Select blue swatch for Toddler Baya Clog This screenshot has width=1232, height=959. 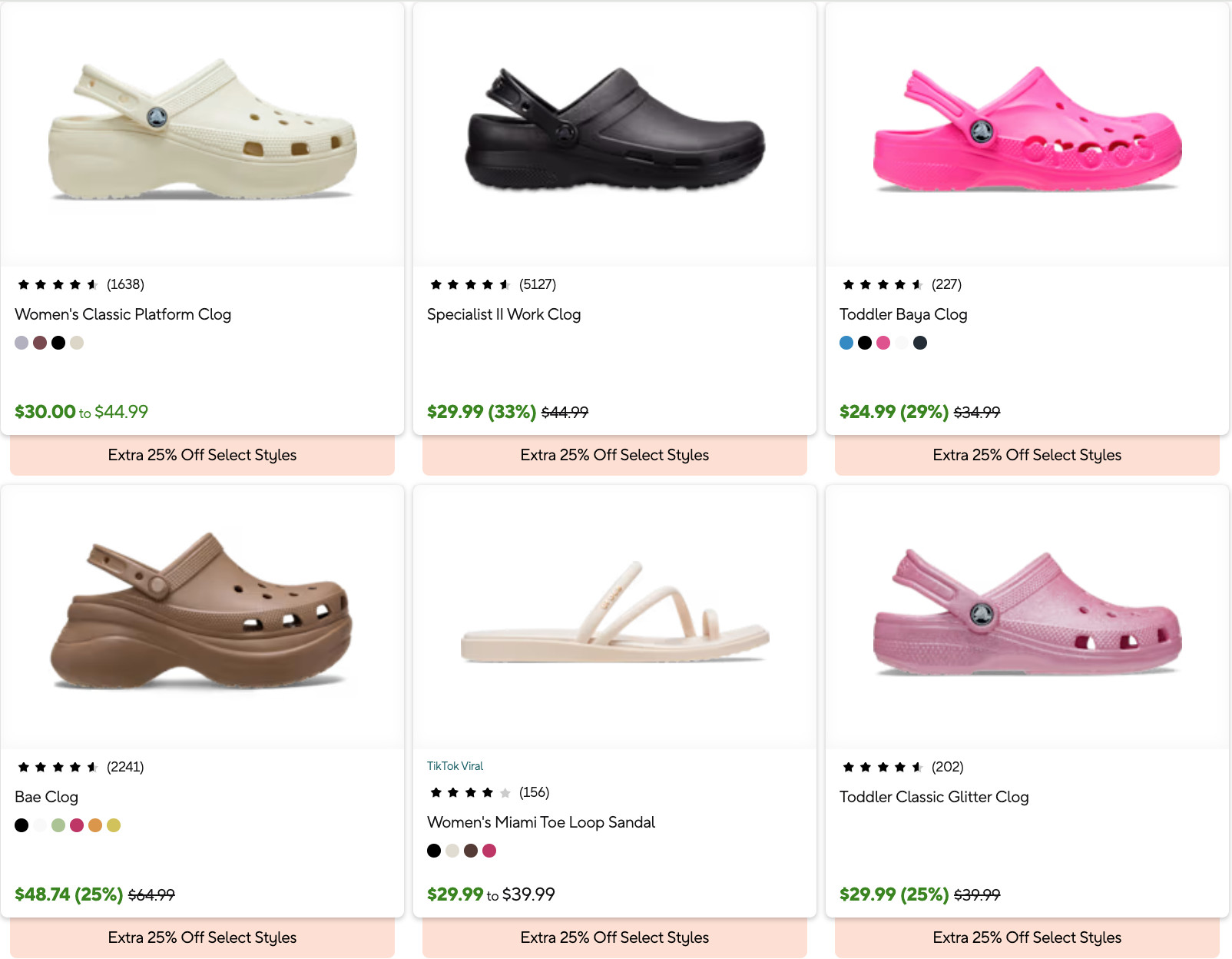click(846, 343)
